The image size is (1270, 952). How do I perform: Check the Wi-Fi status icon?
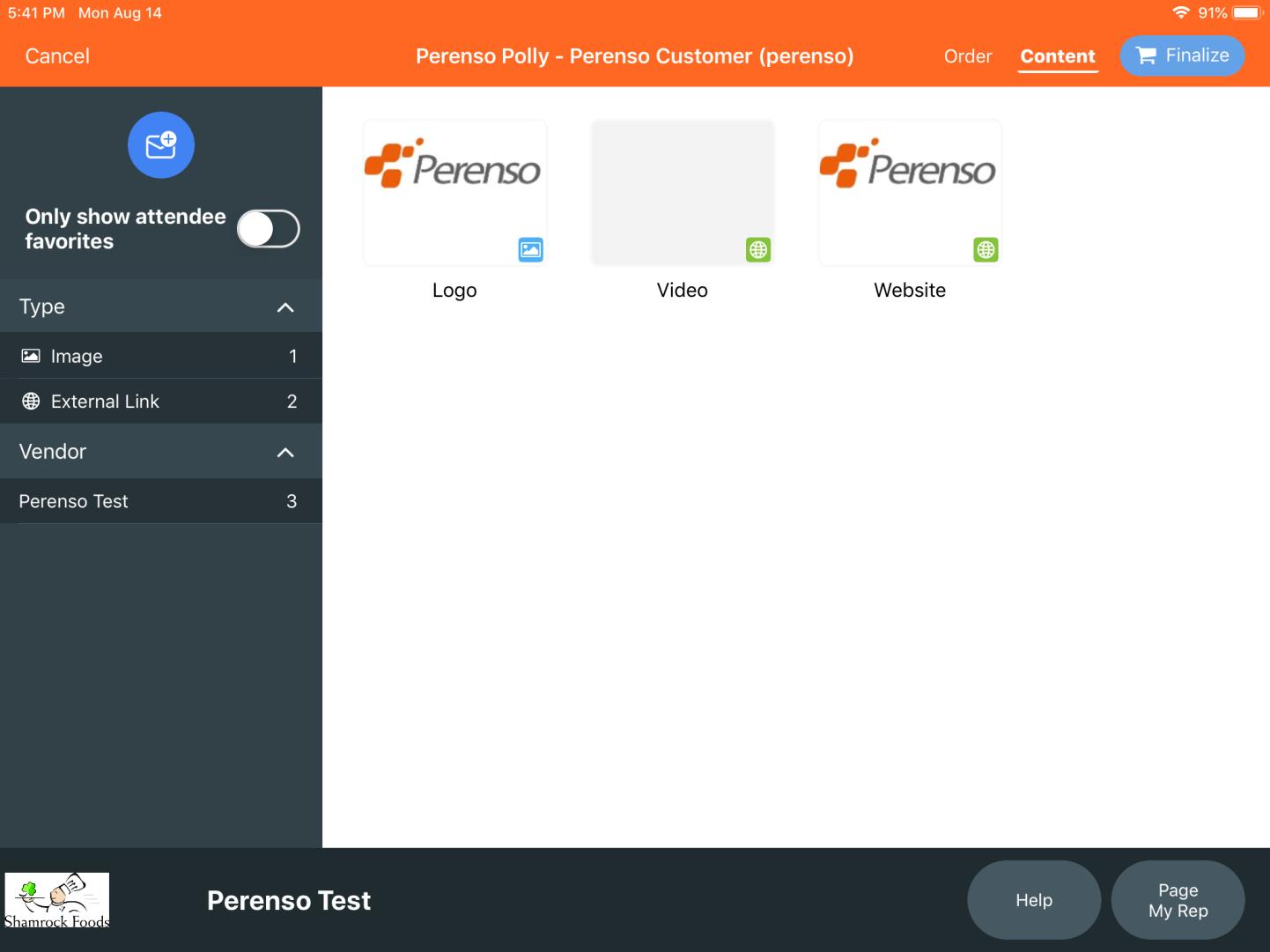tap(1181, 12)
